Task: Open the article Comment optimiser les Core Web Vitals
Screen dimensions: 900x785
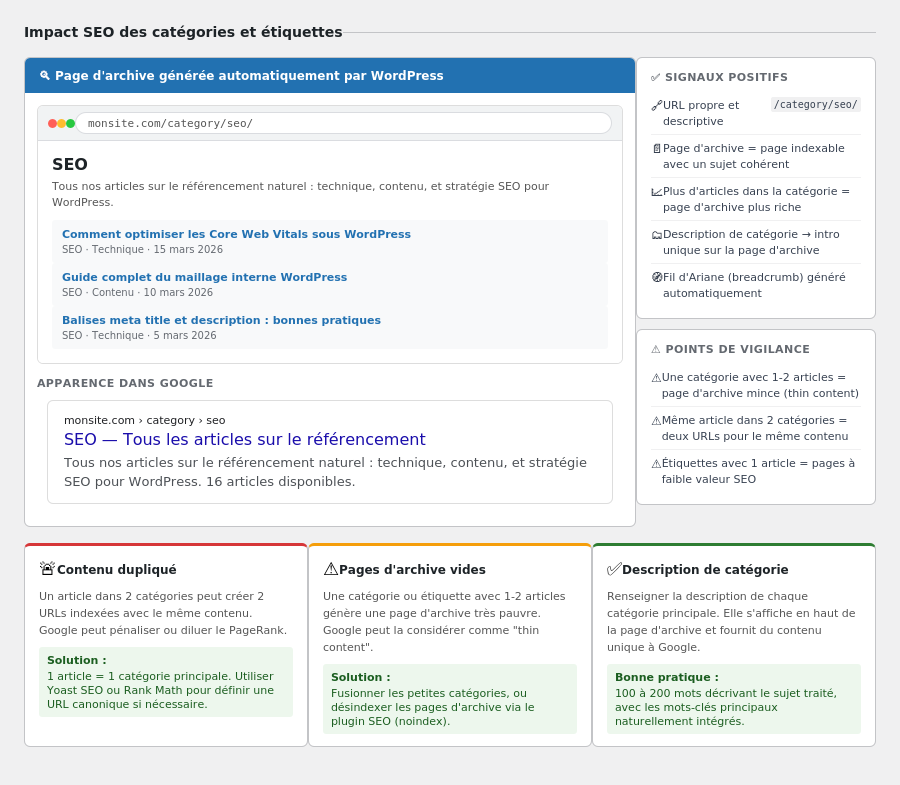Action: pyautogui.click(x=236, y=234)
